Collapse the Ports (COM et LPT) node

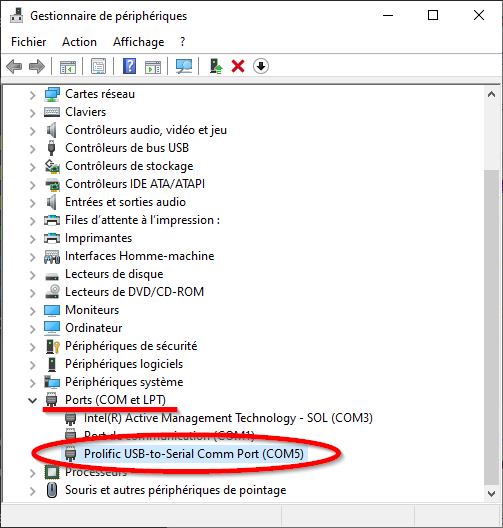(x=33, y=400)
